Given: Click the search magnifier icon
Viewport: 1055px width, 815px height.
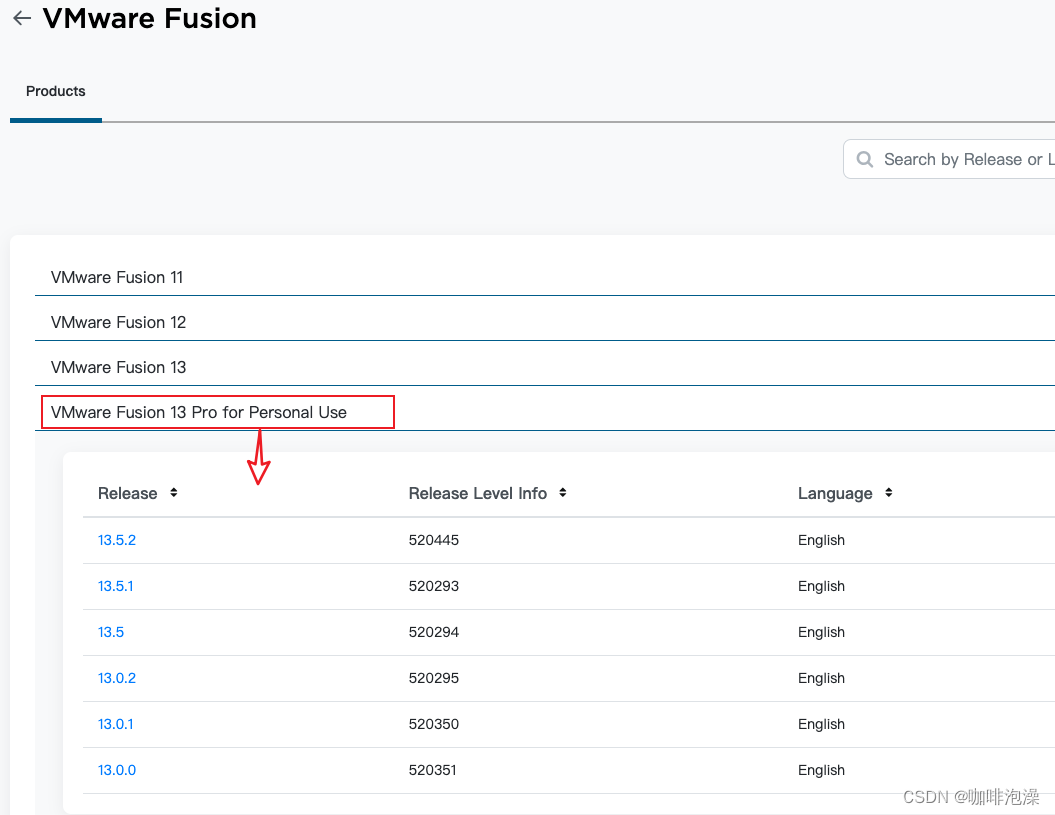Looking at the screenshot, I should [x=865, y=160].
